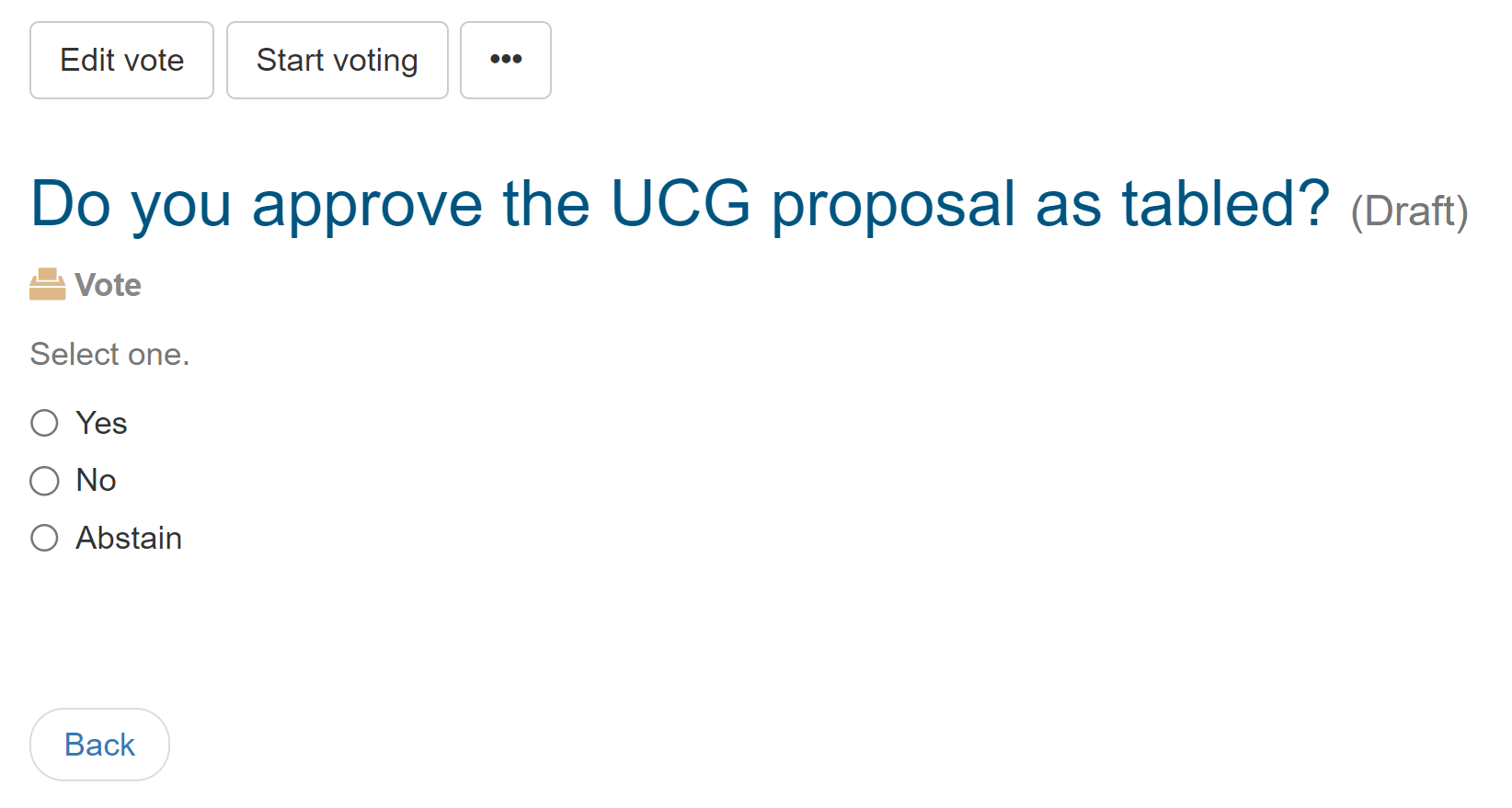Click the Start voting button

coord(337,60)
